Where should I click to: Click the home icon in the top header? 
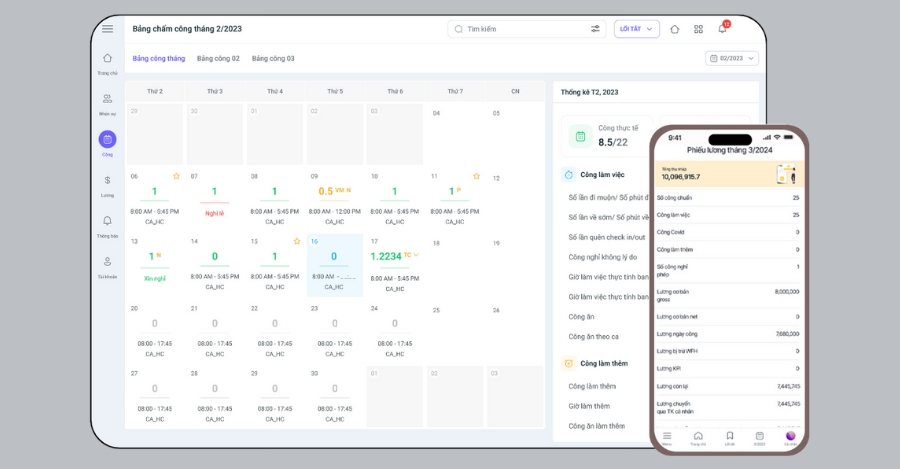674,29
